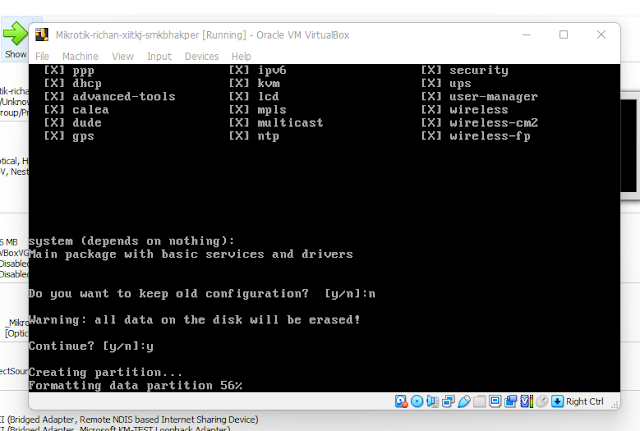640x431 pixels.
Task: Open the Input menu
Action: 159,56
